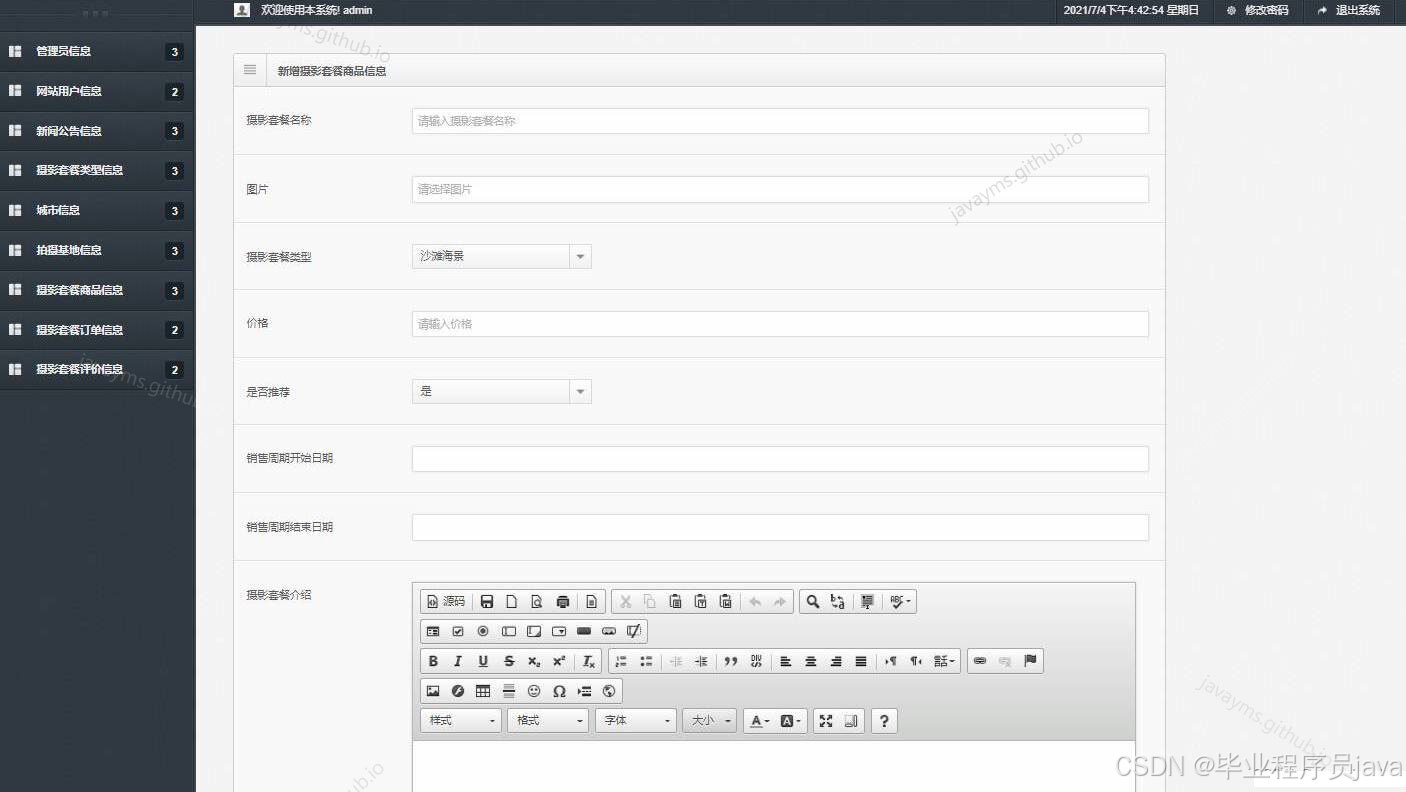Open the 是否推荐 dropdown
The height and width of the screenshot is (792, 1406).
(501, 391)
